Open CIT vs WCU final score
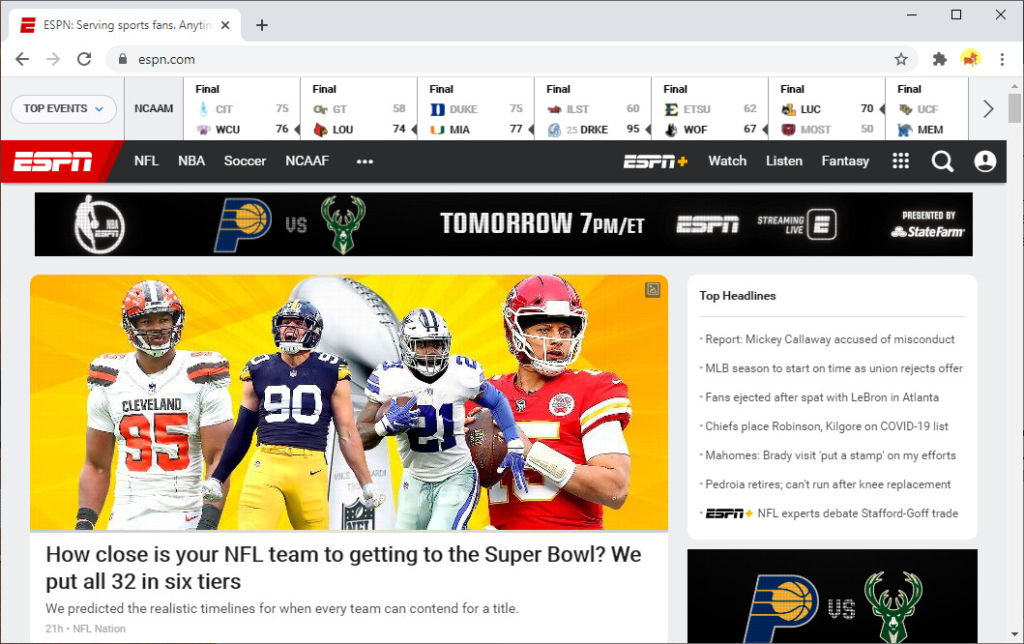1024x644 pixels. click(x=242, y=109)
